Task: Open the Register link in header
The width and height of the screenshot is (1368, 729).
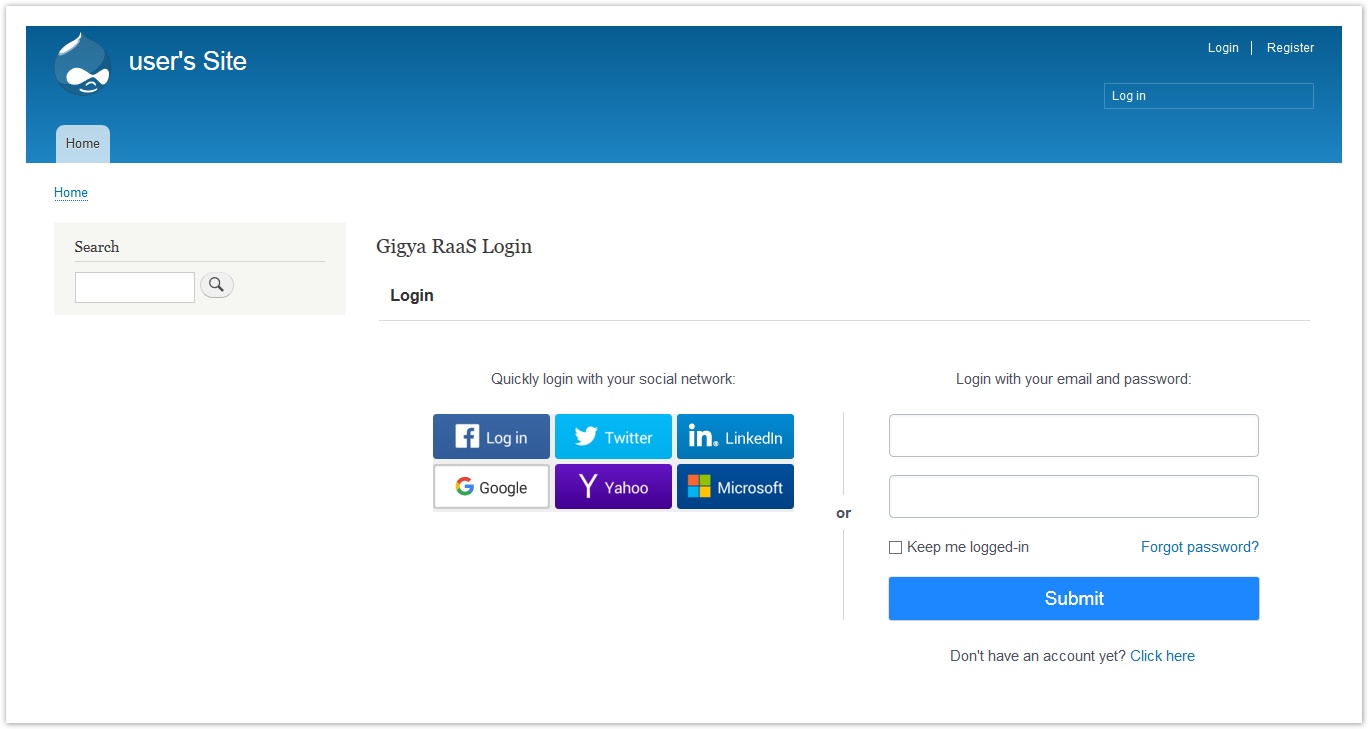Action: coord(1290,48)
